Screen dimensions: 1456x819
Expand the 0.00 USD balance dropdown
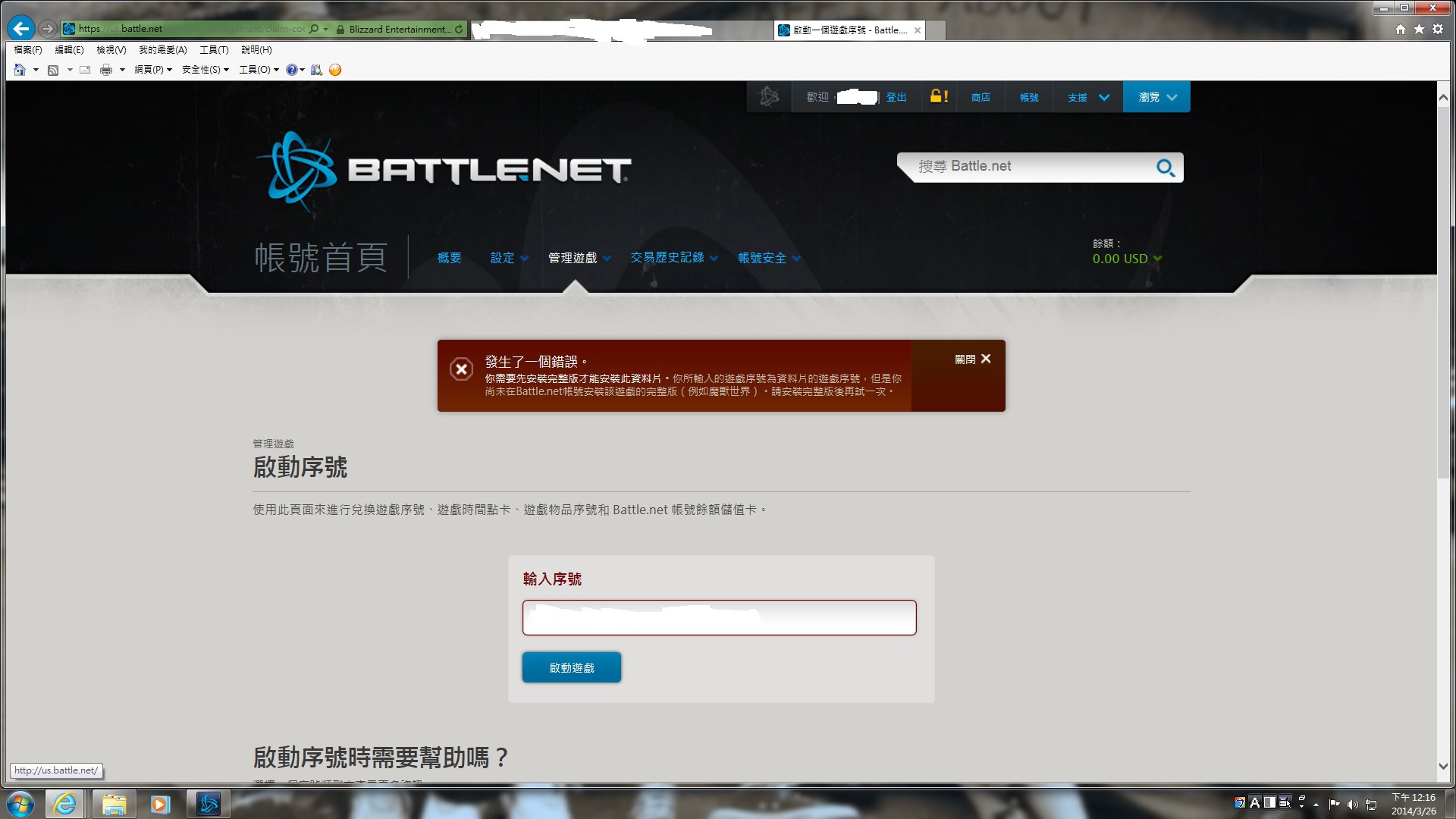click(1157, 259)
